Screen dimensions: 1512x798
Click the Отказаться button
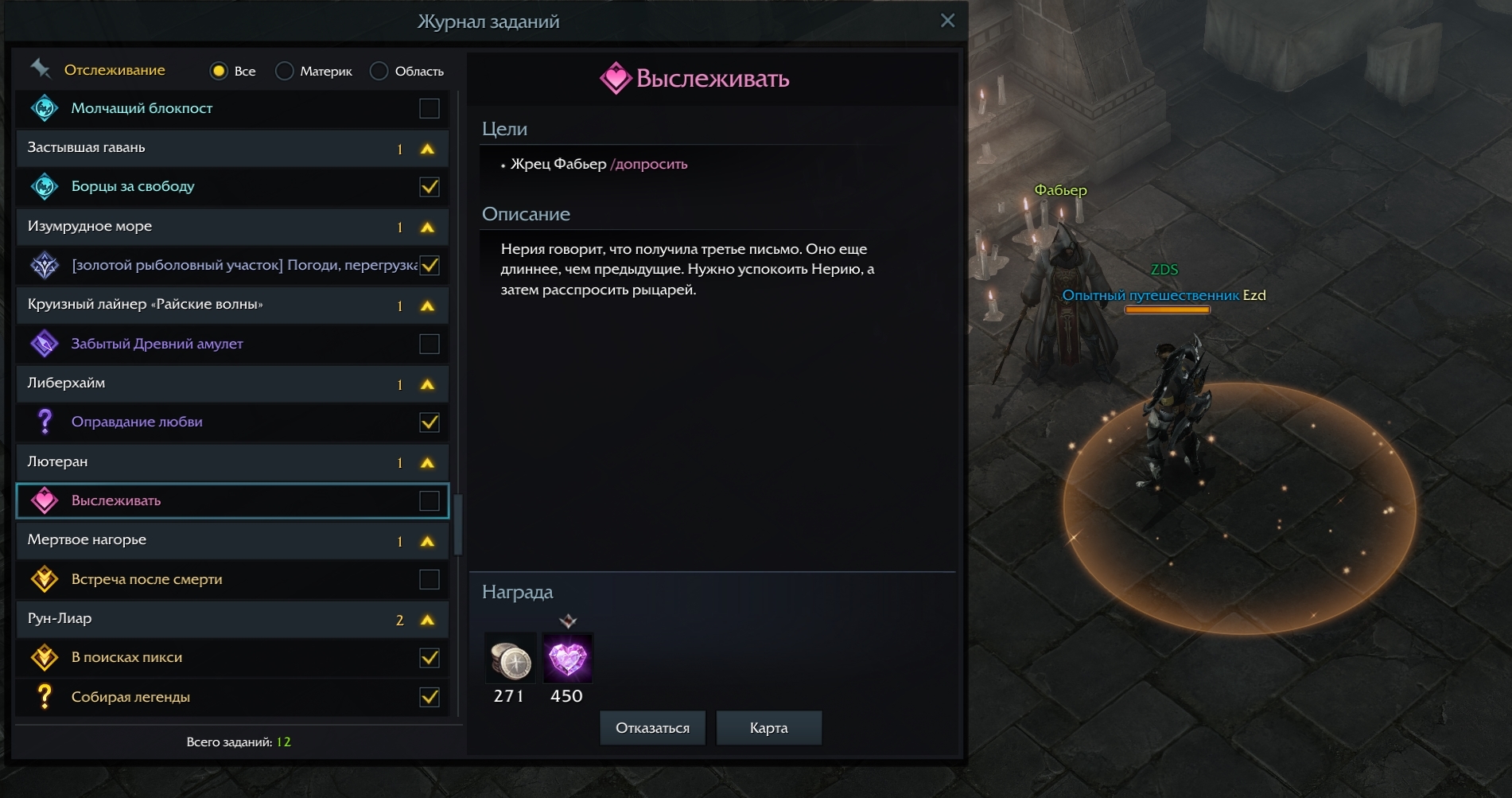pos(652,728)
